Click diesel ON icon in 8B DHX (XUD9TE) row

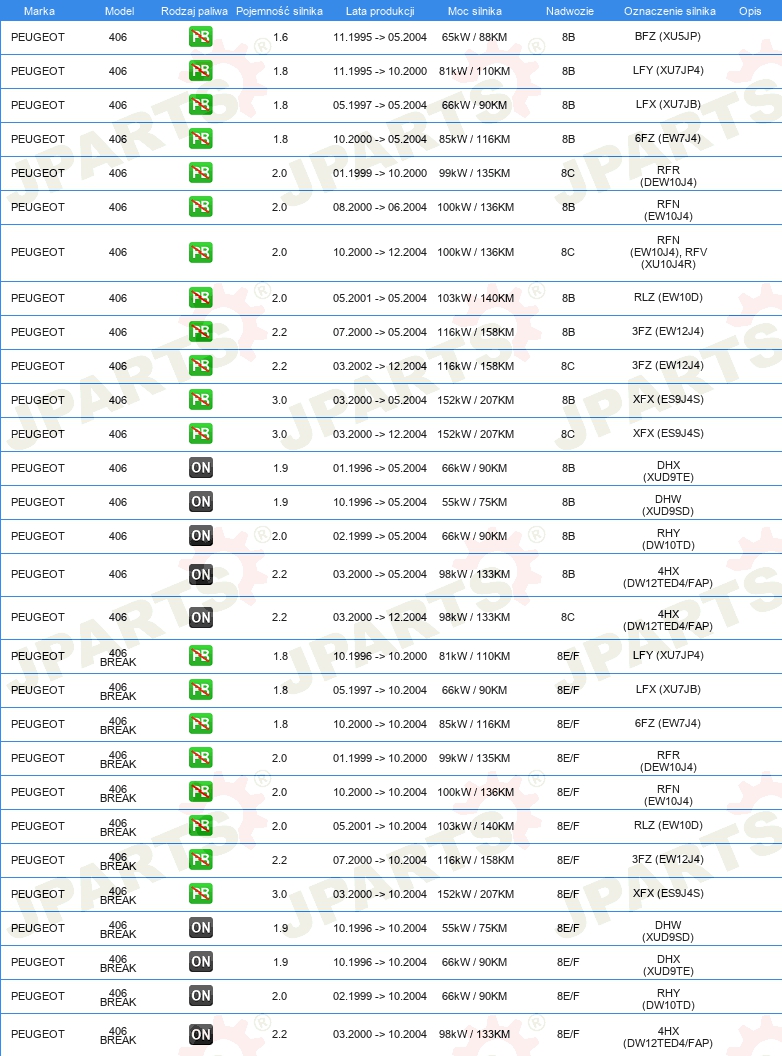[201, 468]
